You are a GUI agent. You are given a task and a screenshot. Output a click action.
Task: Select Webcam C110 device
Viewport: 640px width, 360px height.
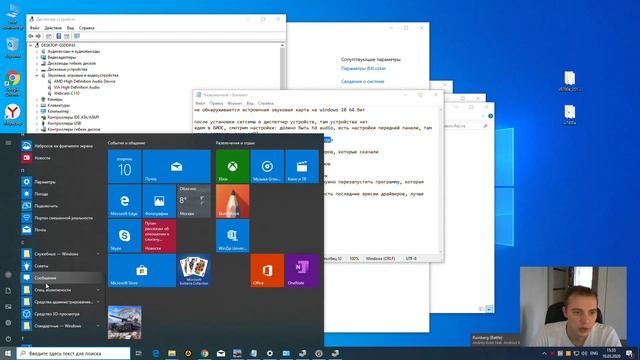tap(67, 93)
